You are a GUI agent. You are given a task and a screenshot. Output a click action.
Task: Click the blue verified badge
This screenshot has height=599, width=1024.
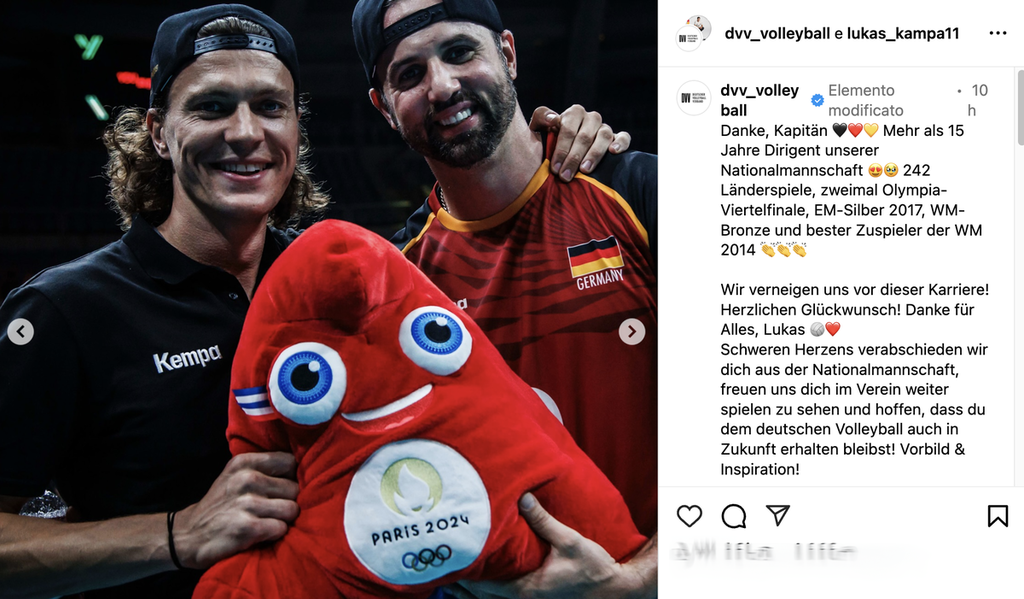point(817,100)
